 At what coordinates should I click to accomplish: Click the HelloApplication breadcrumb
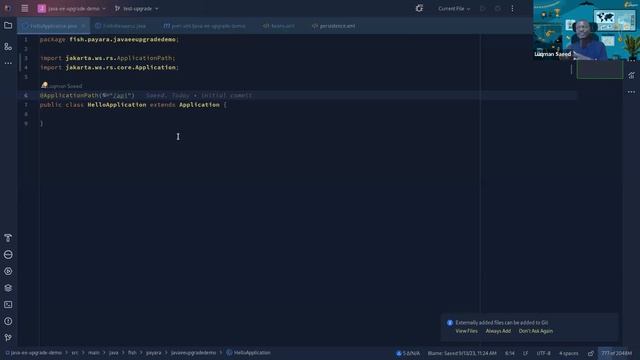(x=248, y=353)
